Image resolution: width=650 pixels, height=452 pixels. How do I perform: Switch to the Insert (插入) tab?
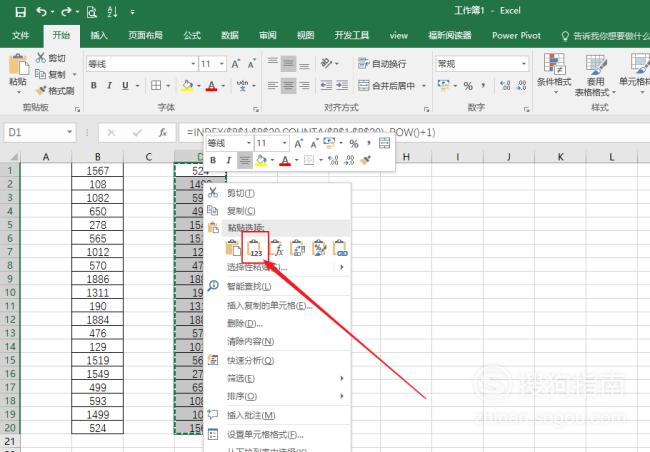coord(99,36)
